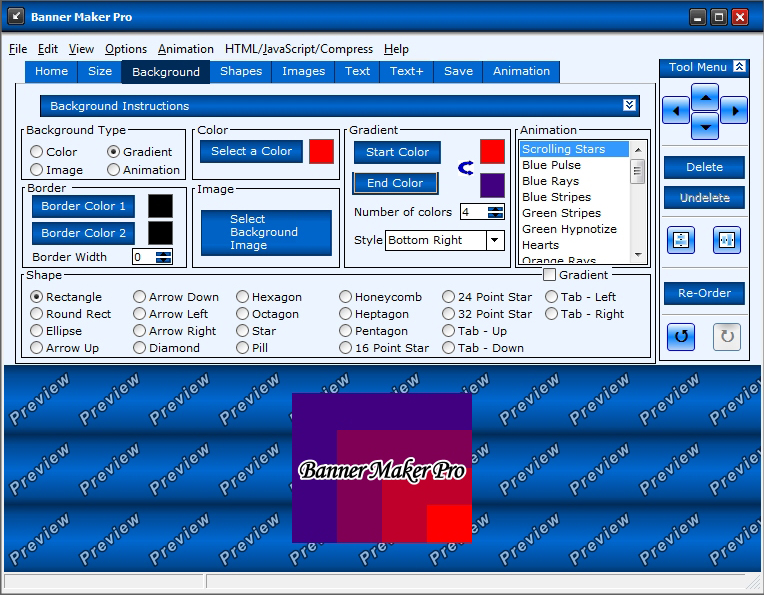The height and width of the screenshot is (595, 764).
Task: Select the Gradient background type
Action: tap(139, 152)
